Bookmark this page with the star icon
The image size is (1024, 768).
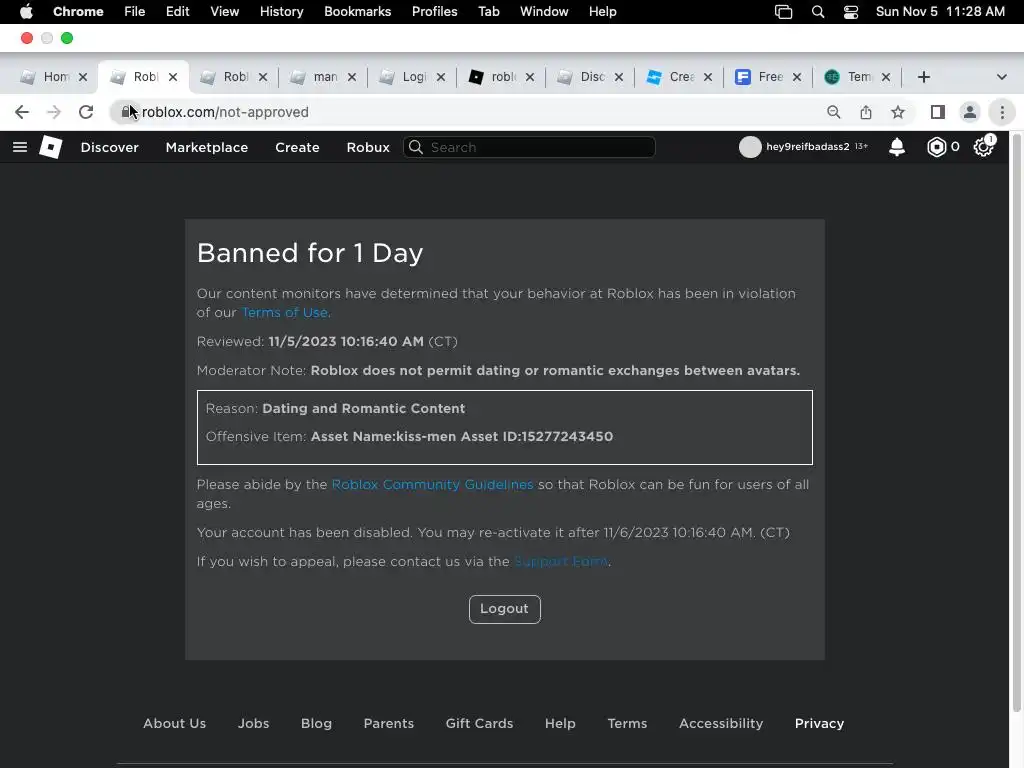point(898,112)
